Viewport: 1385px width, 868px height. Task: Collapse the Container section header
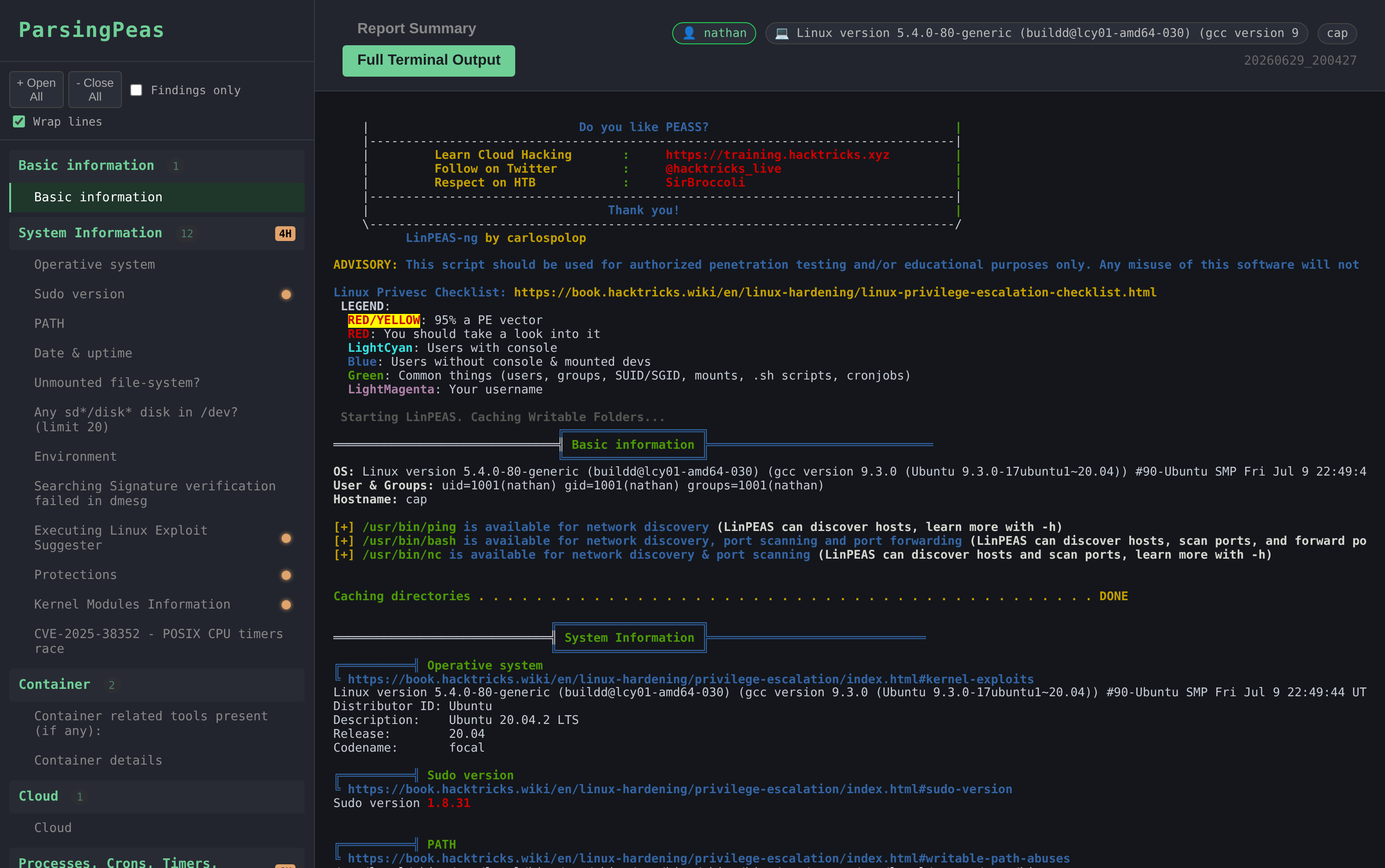pos(157,685)
